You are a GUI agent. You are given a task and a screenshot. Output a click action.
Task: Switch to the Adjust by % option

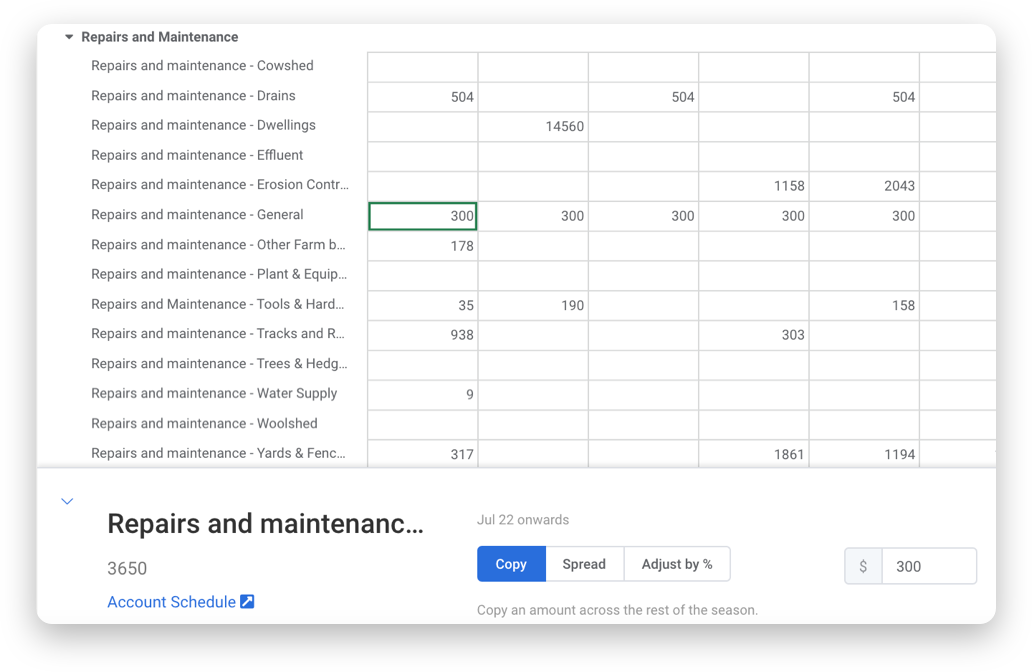tap(677, 563)
